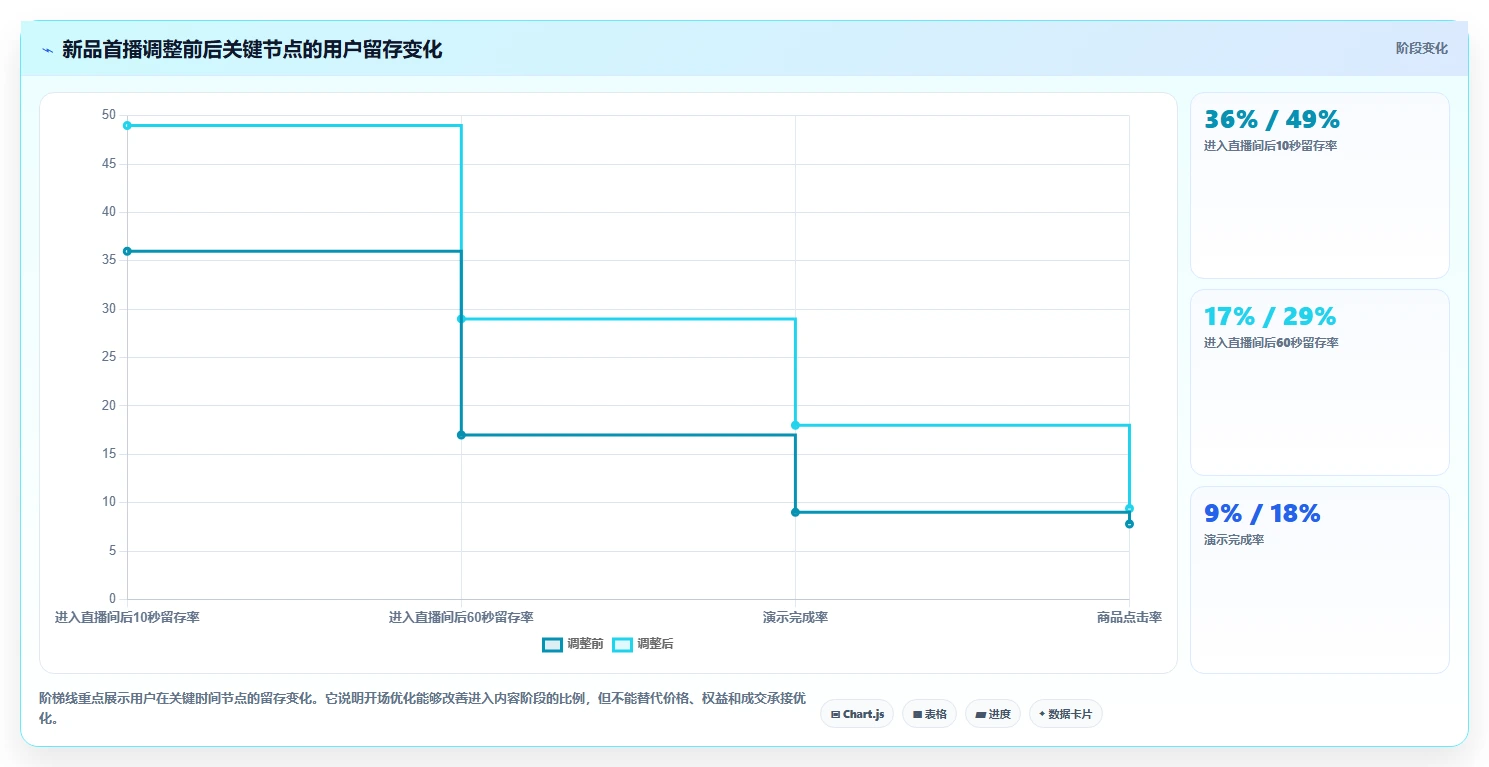Click the 阶段变化 label in header
Viewport: 1489px width, 767px height.
click(1421, 49)
